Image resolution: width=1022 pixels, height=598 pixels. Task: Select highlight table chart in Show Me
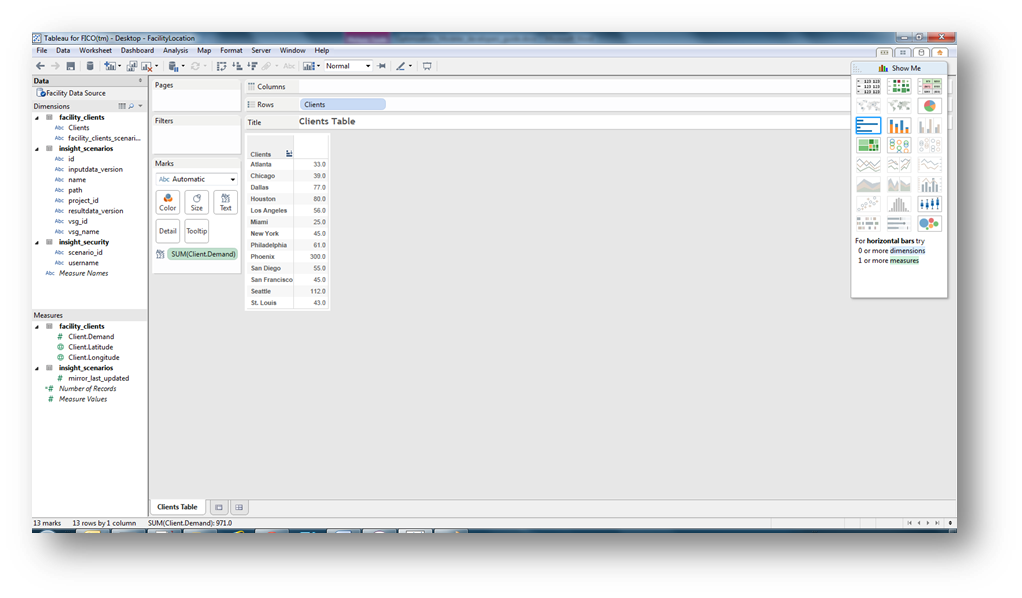click(x=929, y=86)
